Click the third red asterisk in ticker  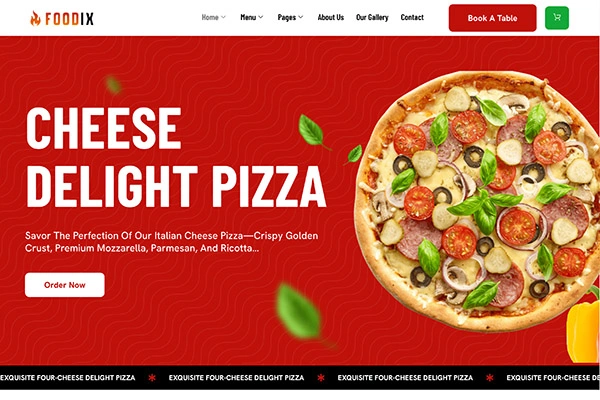click(489, 378)
